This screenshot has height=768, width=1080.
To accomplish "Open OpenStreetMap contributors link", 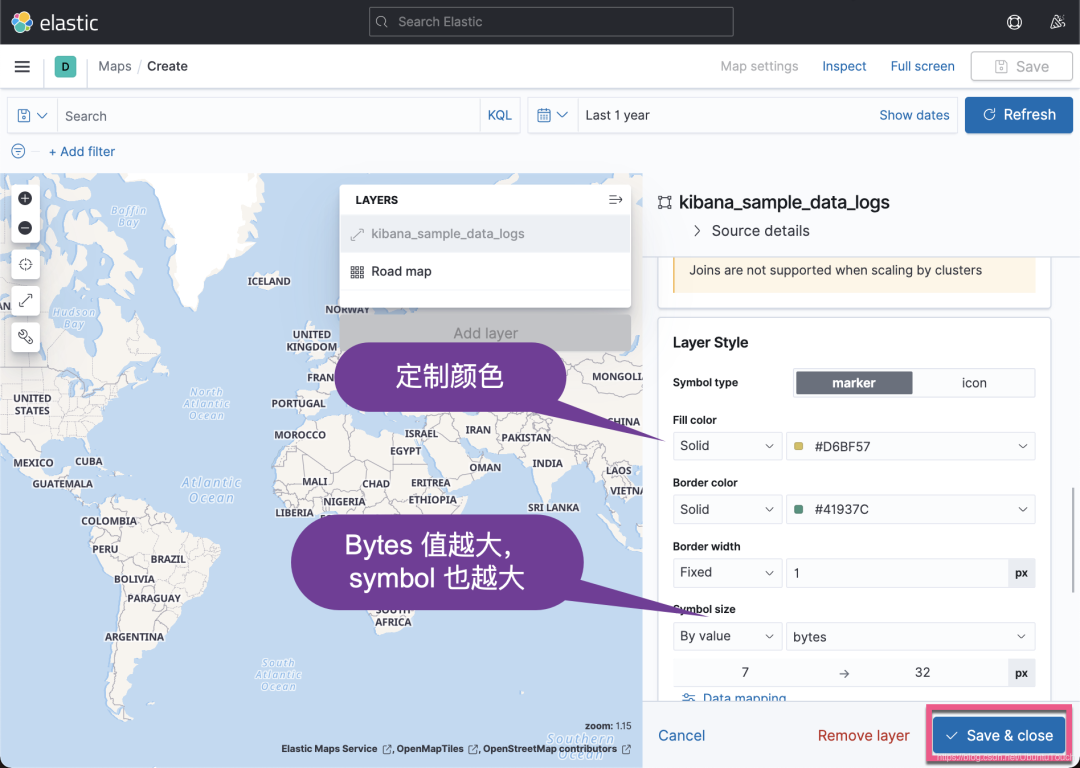I will tap(557, 749).
